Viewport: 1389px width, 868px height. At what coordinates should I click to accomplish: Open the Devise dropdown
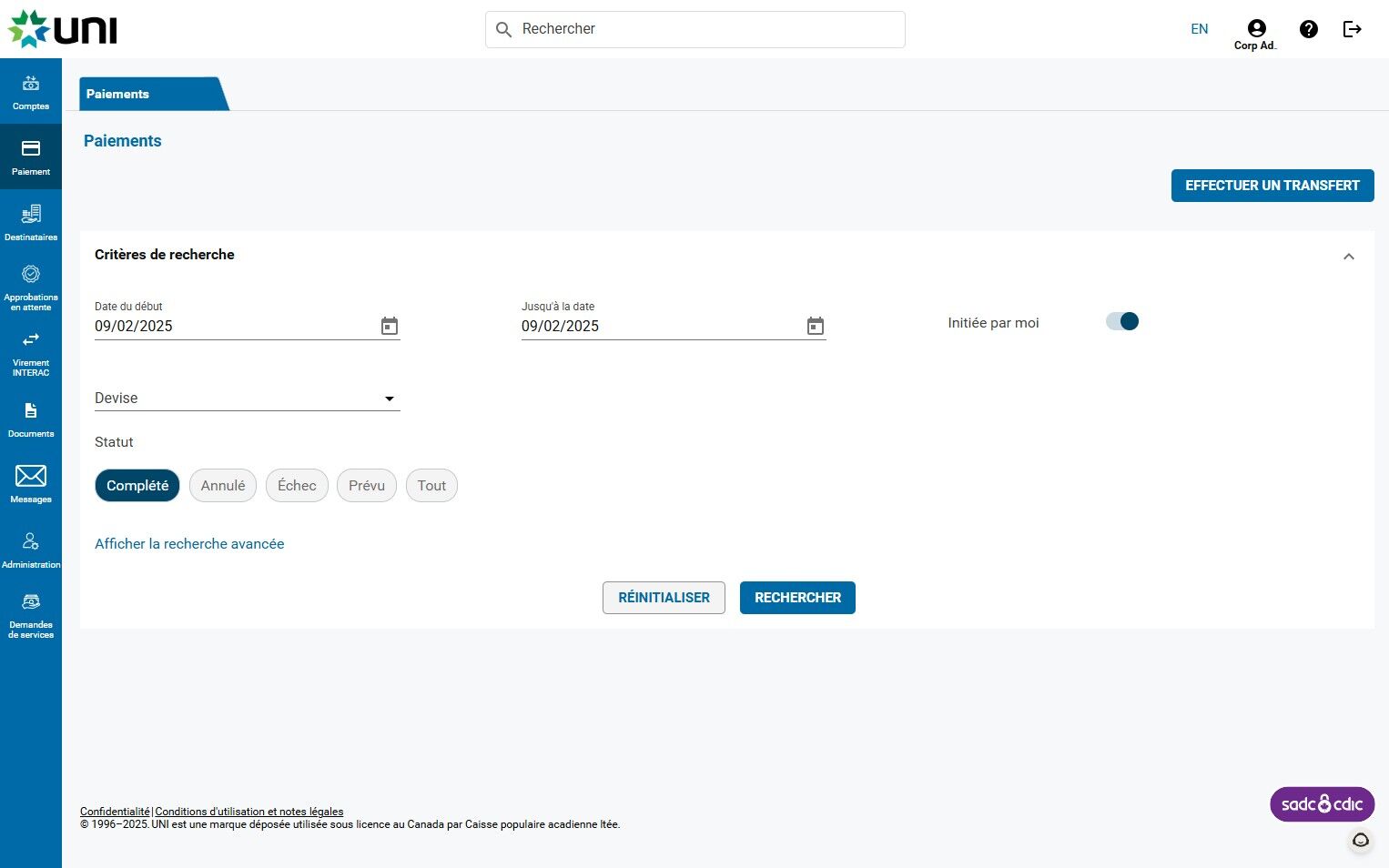pyautogui.click(x=247, y=399)
